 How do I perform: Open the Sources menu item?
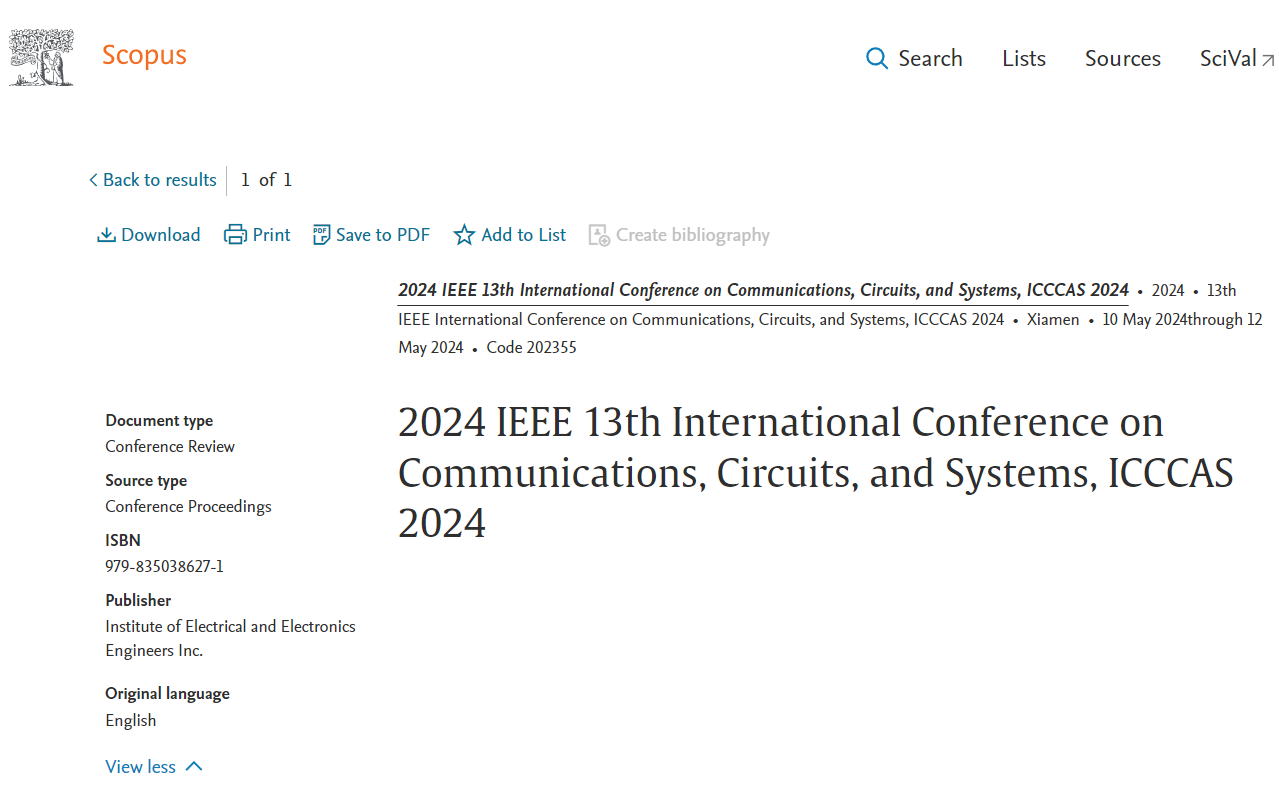point(1123,58)
